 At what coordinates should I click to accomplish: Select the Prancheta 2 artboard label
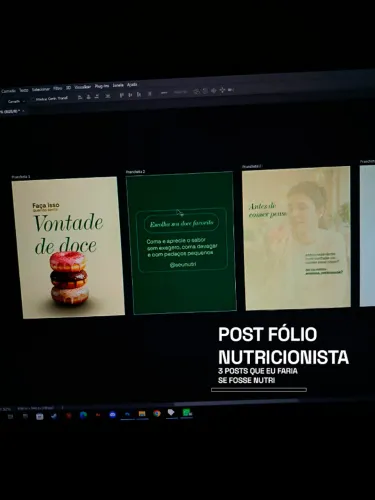coord(135,172)
